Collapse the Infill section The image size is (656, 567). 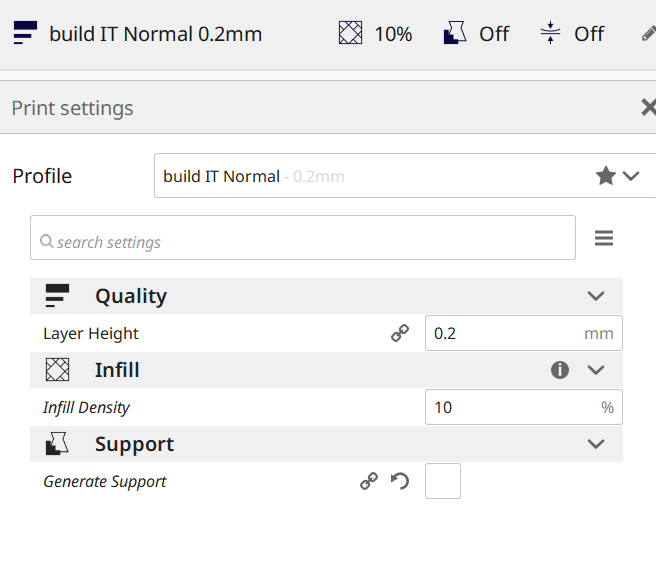596,370
